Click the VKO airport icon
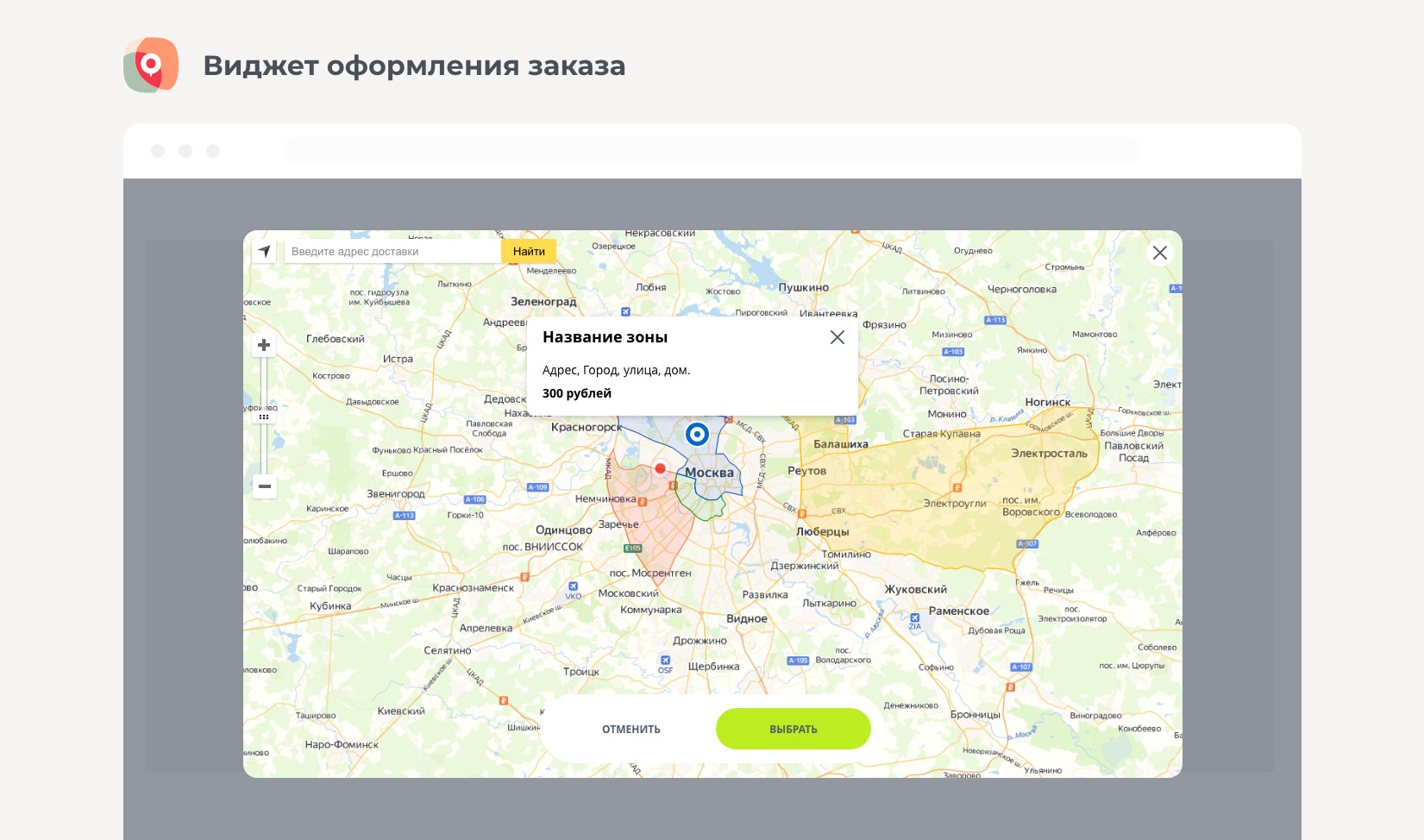The height and width of the screenshot is (840, 1424). (x=573, y=587)
